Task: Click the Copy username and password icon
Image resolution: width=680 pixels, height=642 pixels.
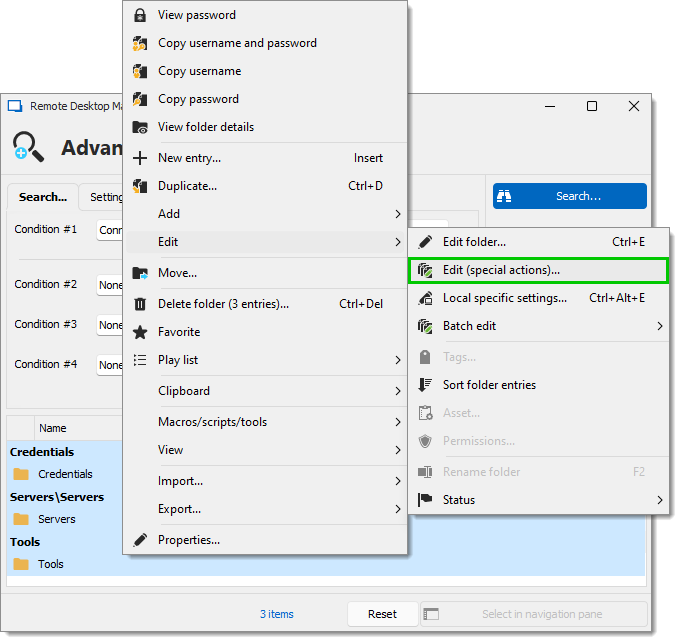Action: point(140,43)
